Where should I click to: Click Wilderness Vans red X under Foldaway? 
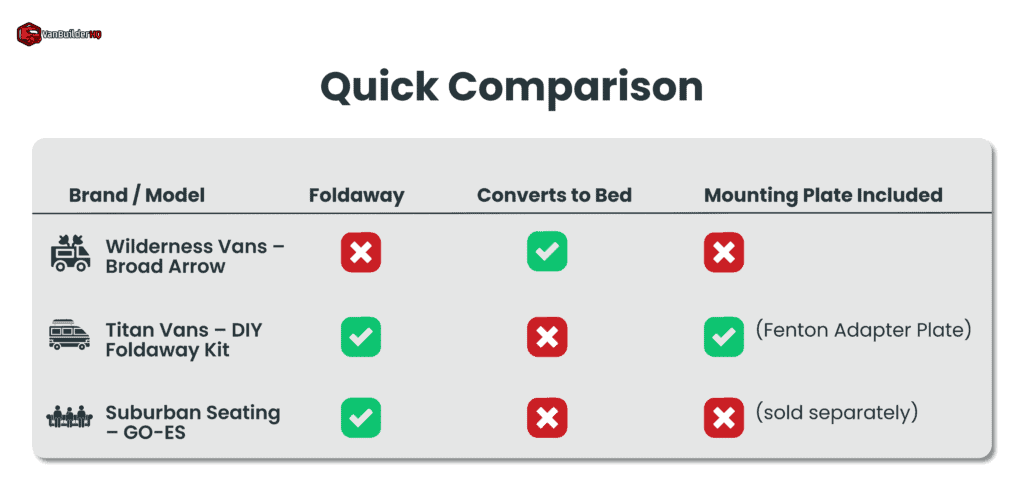coord(360,254)
